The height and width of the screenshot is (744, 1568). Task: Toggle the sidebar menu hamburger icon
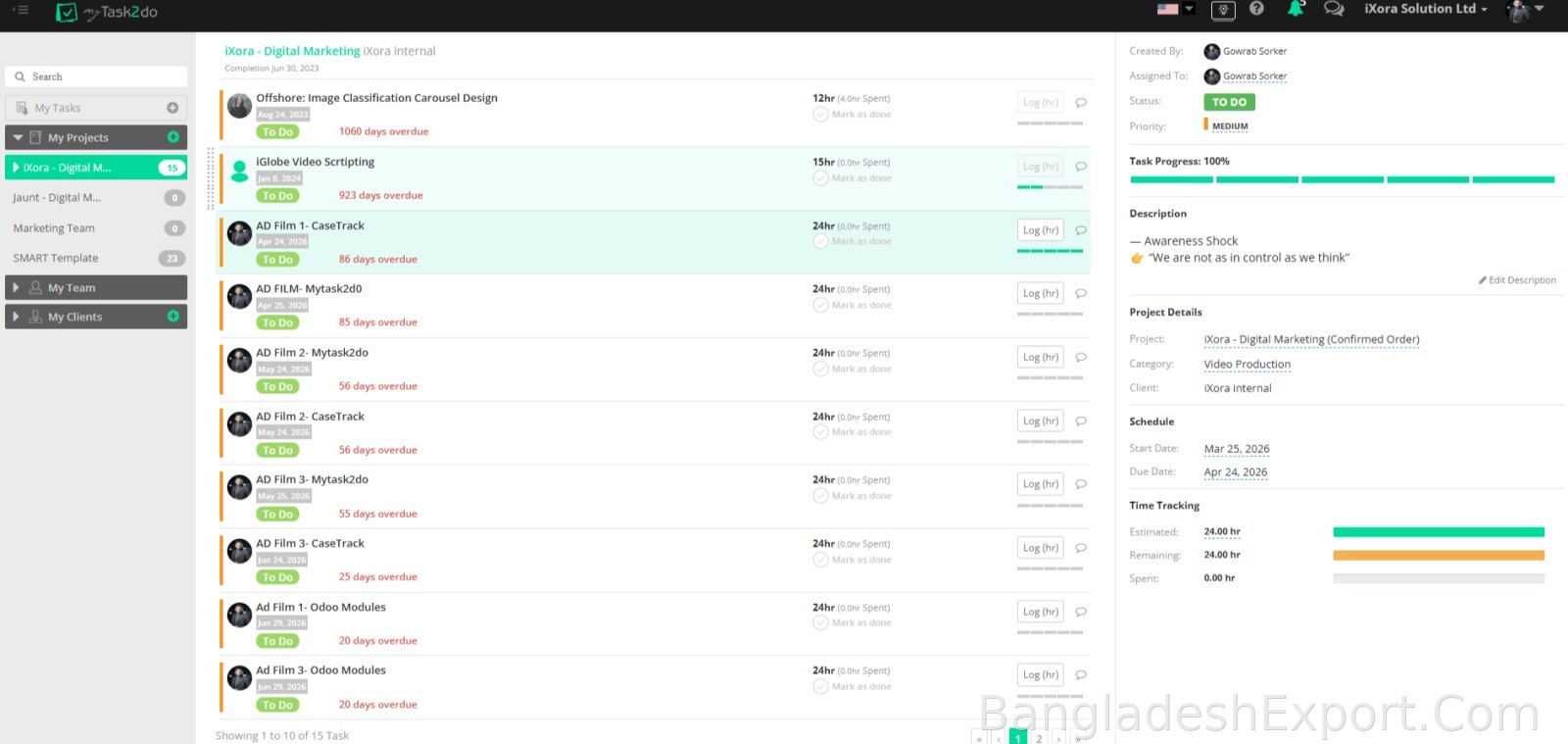pyautogui.click(x=20, y=10)
